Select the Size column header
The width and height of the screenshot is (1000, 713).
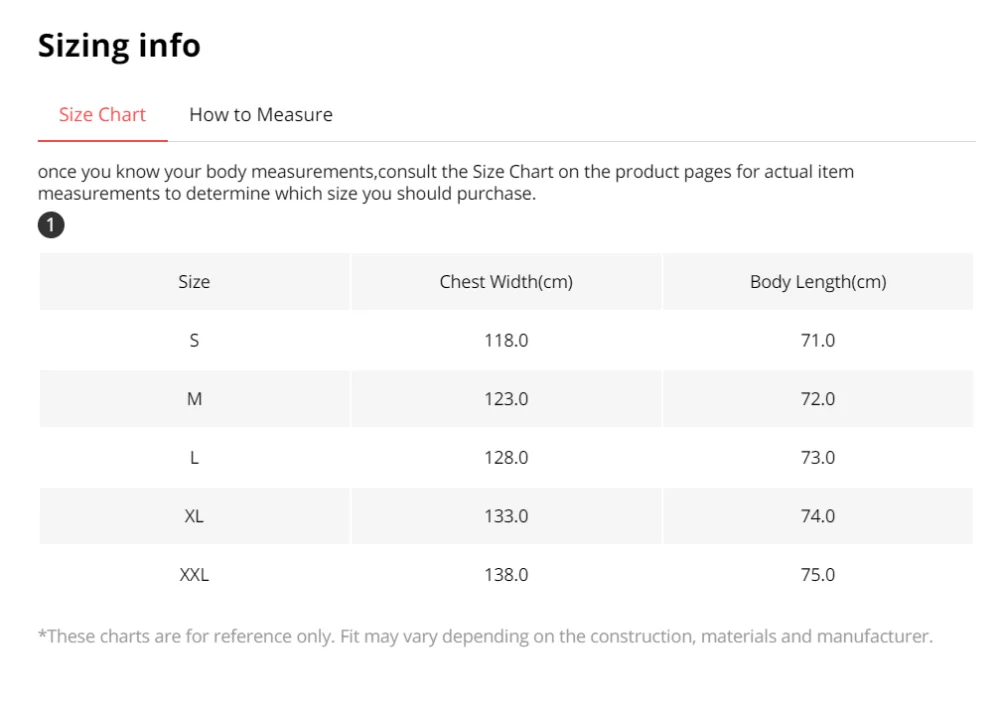point(195,282)
